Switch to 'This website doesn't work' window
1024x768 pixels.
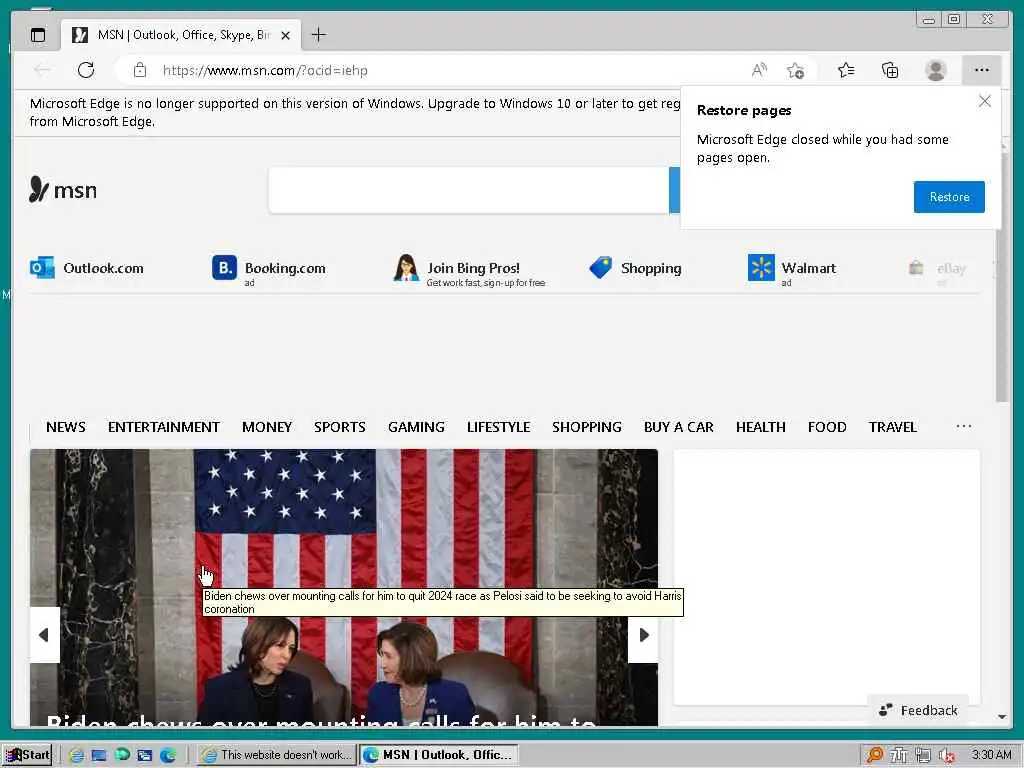276,755
